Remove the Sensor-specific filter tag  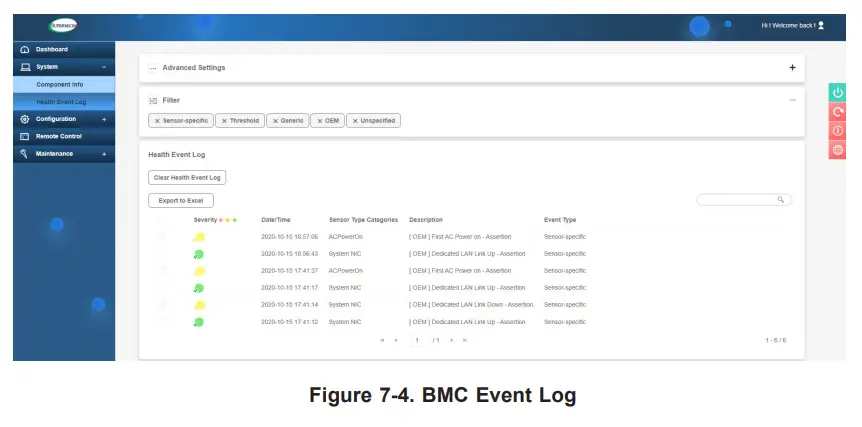point(157,121)
